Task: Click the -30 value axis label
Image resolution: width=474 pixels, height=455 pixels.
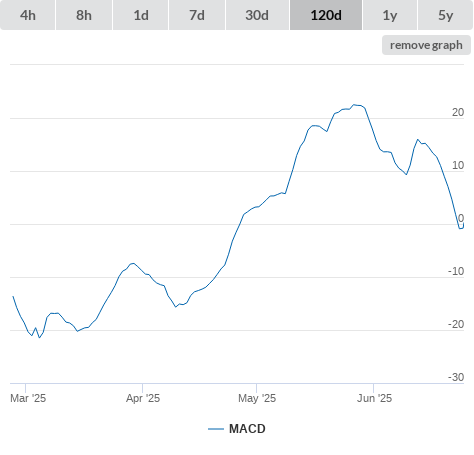Action: (456, 377)
